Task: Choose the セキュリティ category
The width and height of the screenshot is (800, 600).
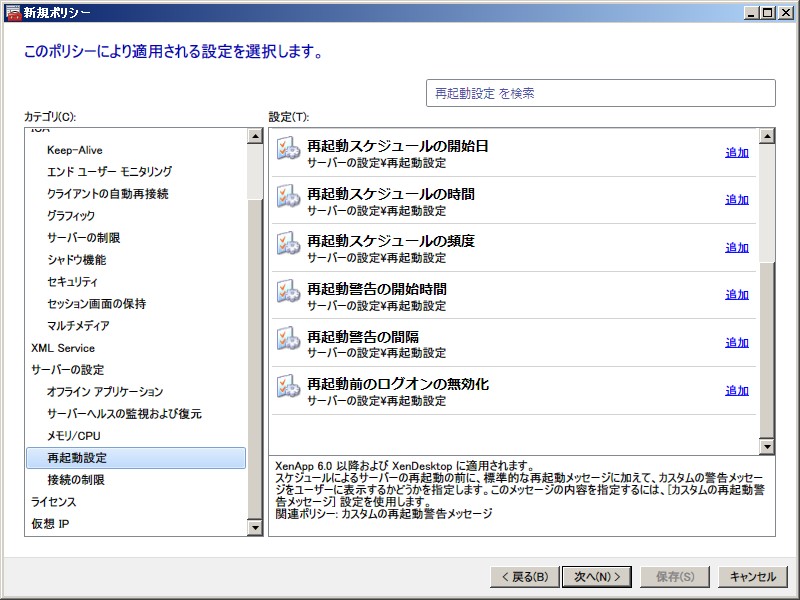Action: (72, 282)
